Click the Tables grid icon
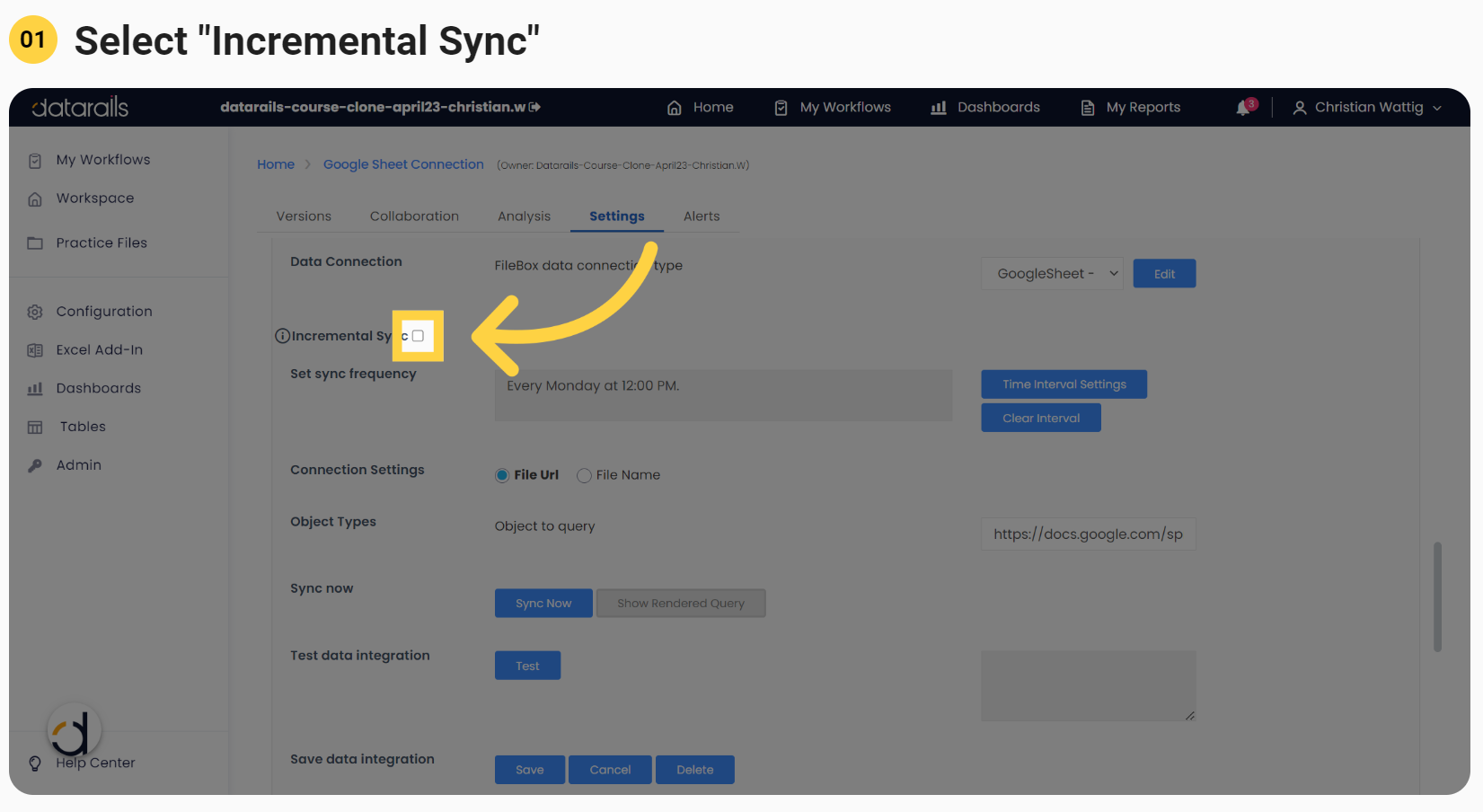This screenshot has width=1483, height=812. click(35, 428)
